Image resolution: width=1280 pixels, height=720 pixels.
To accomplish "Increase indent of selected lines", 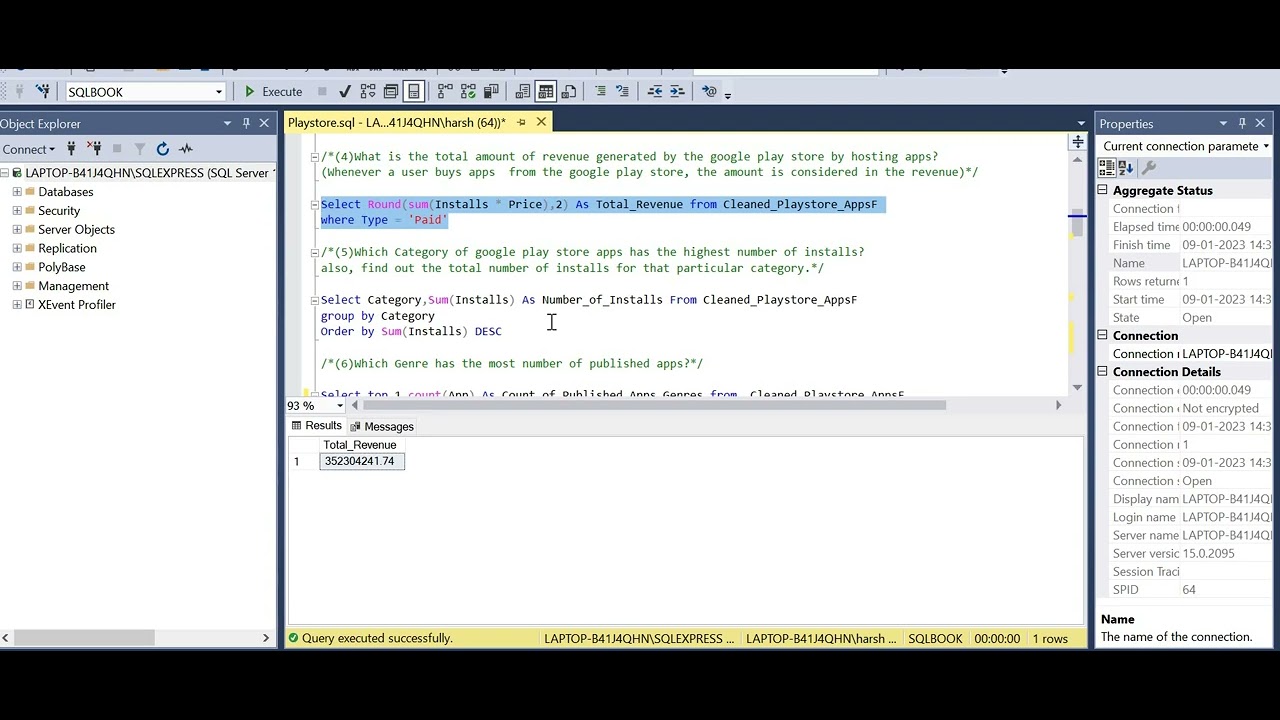I will click(x=678, y=91).
